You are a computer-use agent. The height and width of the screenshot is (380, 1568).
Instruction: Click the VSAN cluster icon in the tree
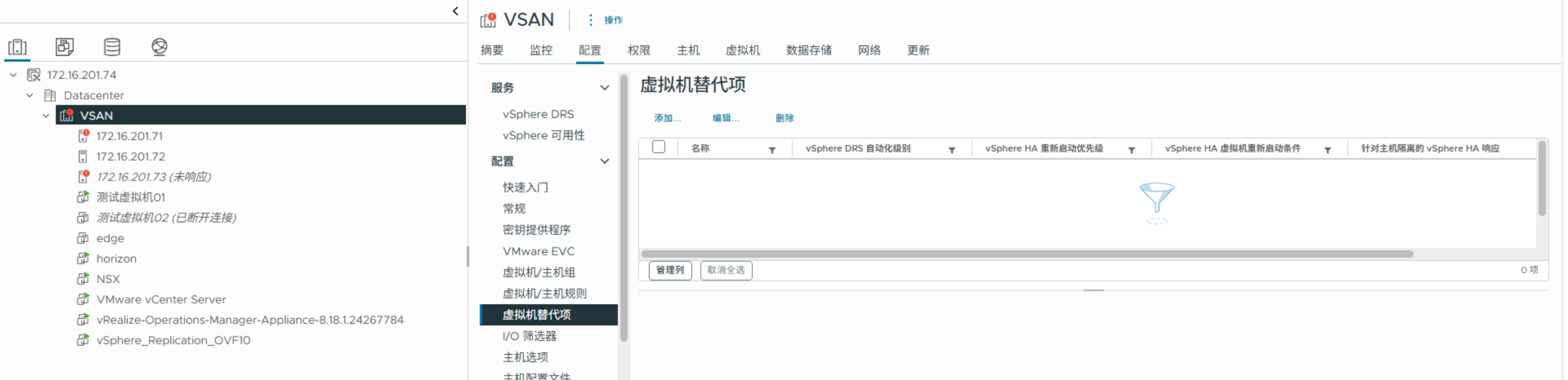click(x=66, y=115)
